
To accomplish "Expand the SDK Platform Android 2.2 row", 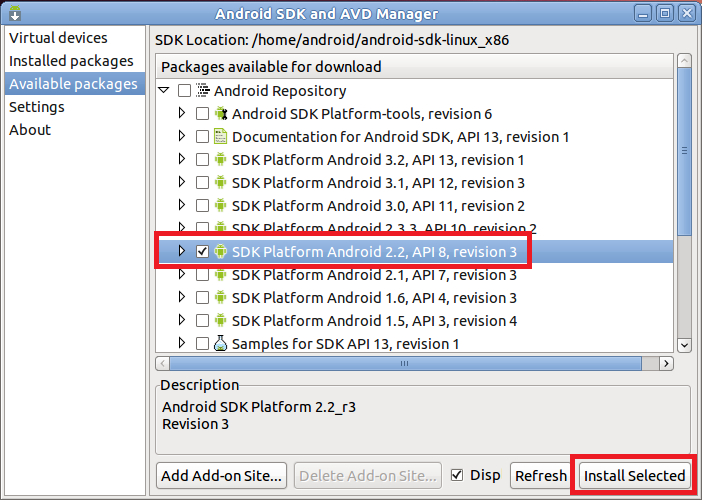I will (182, 251).
